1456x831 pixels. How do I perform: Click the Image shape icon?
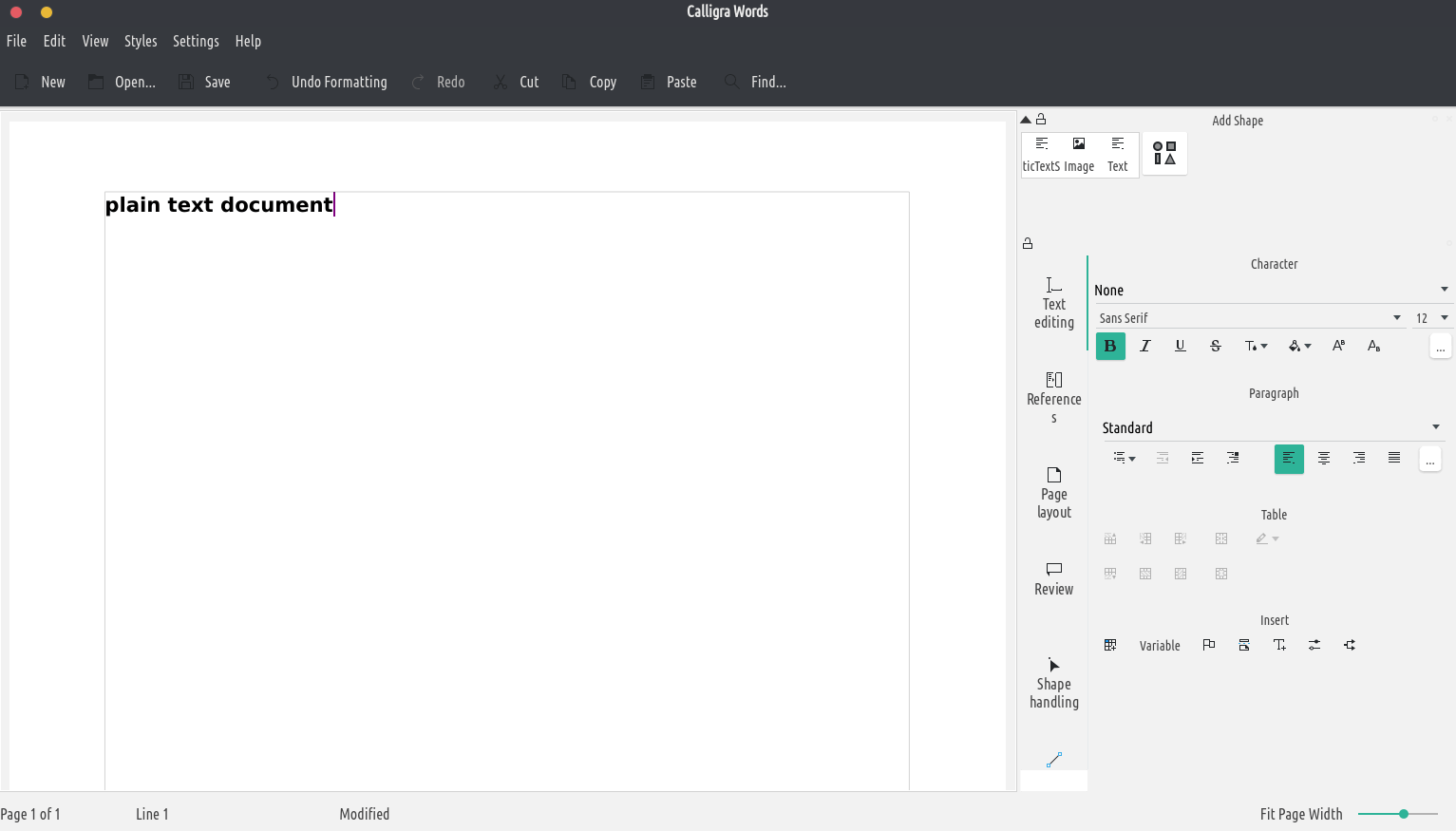click(1078, 154)
